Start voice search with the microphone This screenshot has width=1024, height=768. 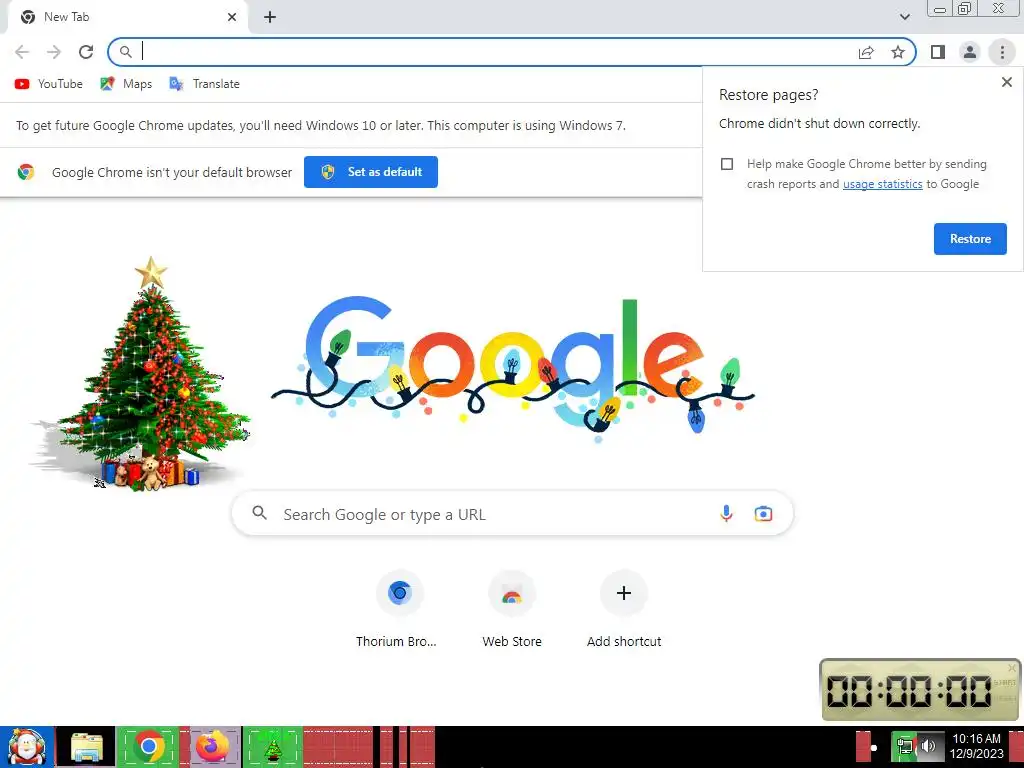click(726, 514)
